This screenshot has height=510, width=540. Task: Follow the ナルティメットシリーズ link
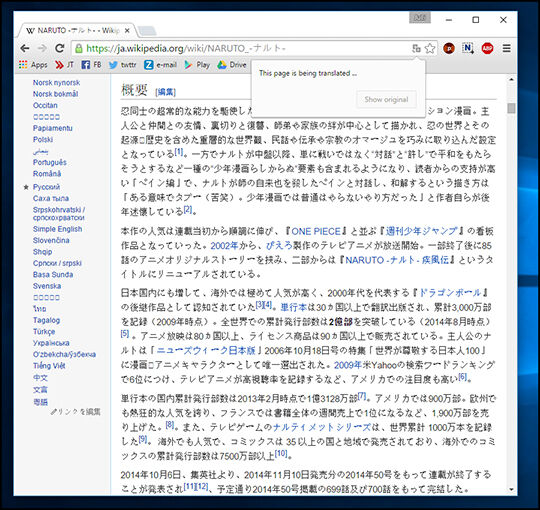322,427
